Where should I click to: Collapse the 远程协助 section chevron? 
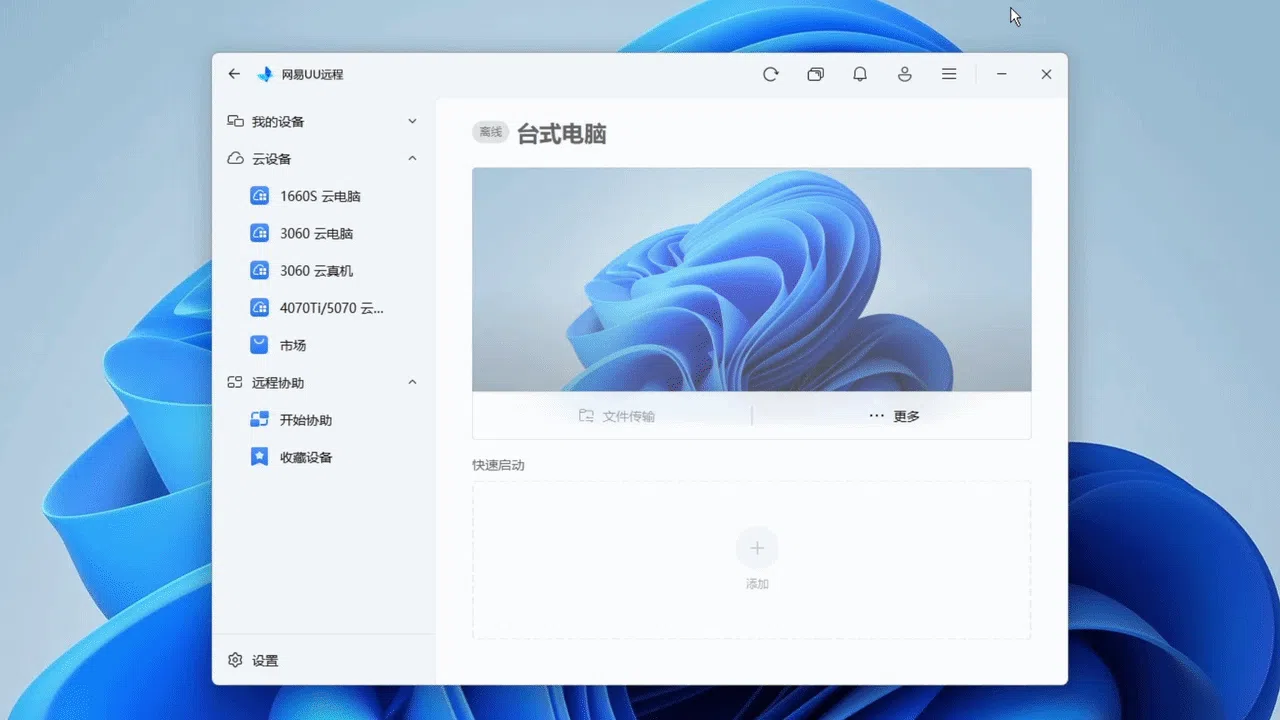[412, 382]
